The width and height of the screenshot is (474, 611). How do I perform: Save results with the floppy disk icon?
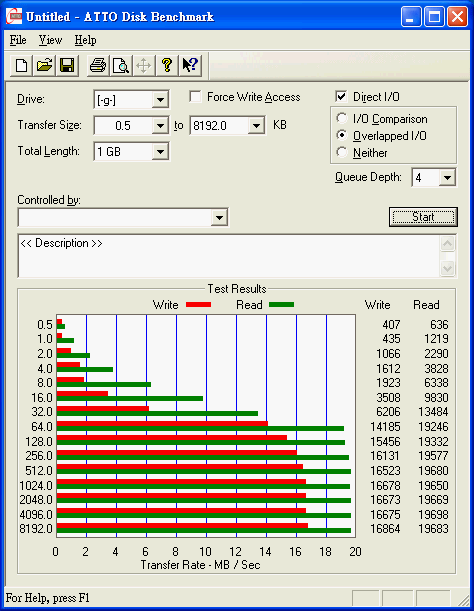[67, 65]
